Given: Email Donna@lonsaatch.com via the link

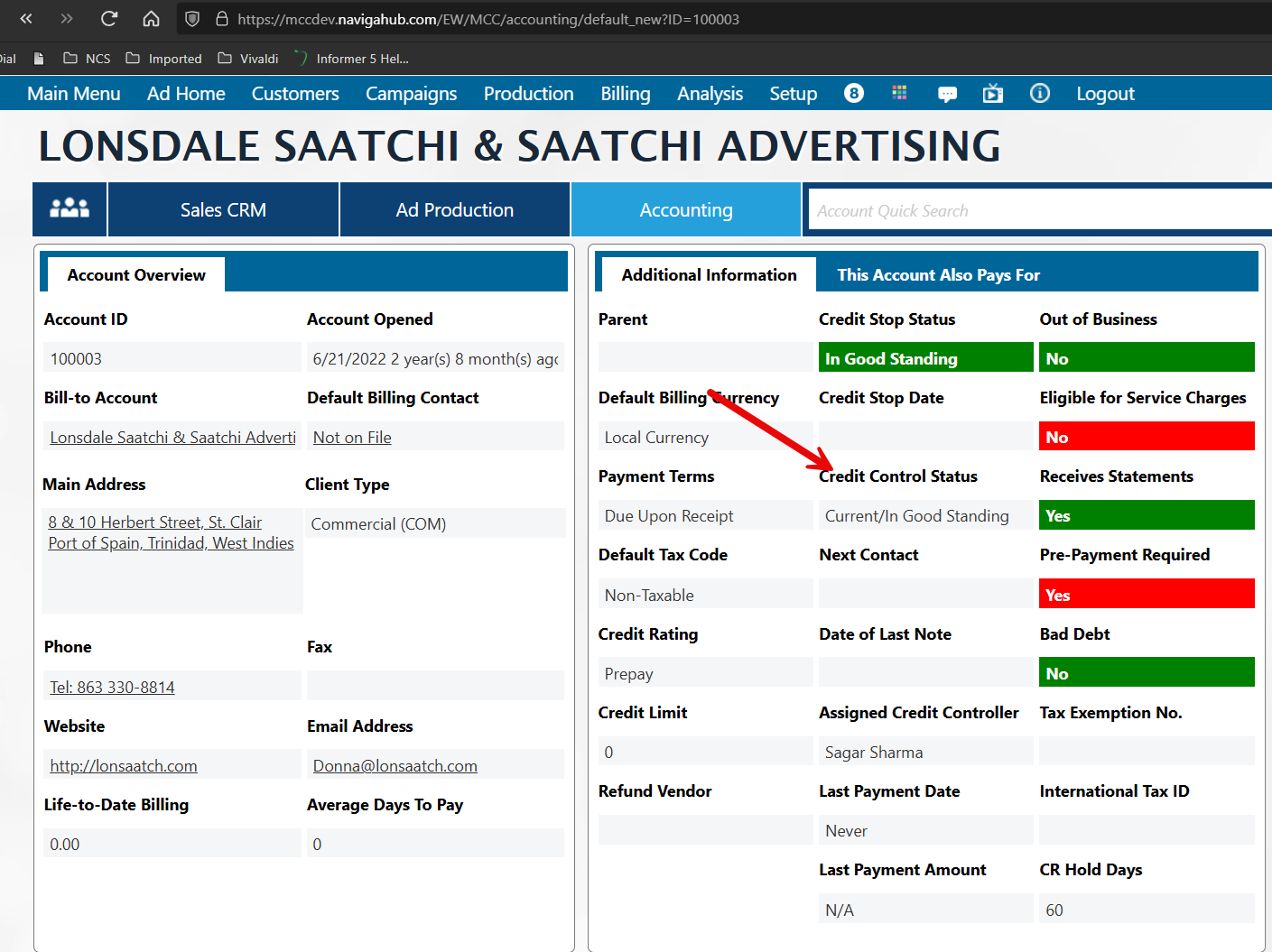Looking at the screenshot, I should pyautogui.click(x=395, y=766).
